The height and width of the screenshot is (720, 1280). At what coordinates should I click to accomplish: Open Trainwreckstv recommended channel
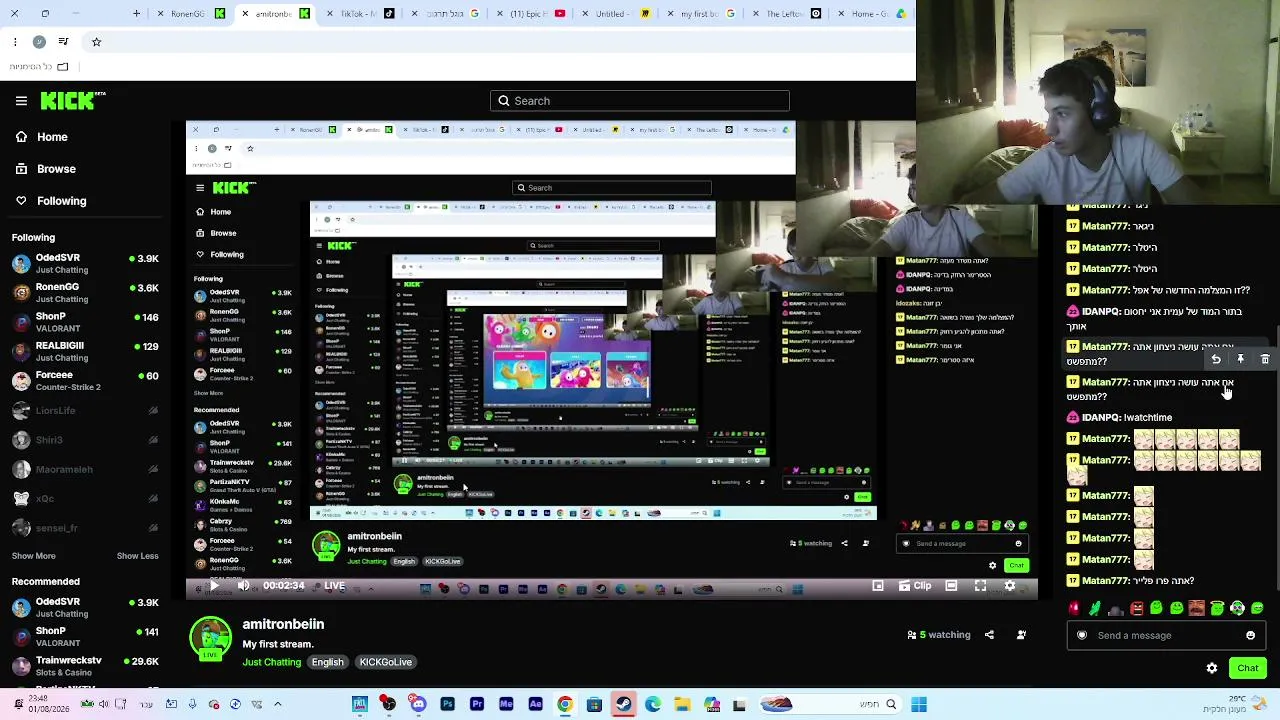(85, 666)
